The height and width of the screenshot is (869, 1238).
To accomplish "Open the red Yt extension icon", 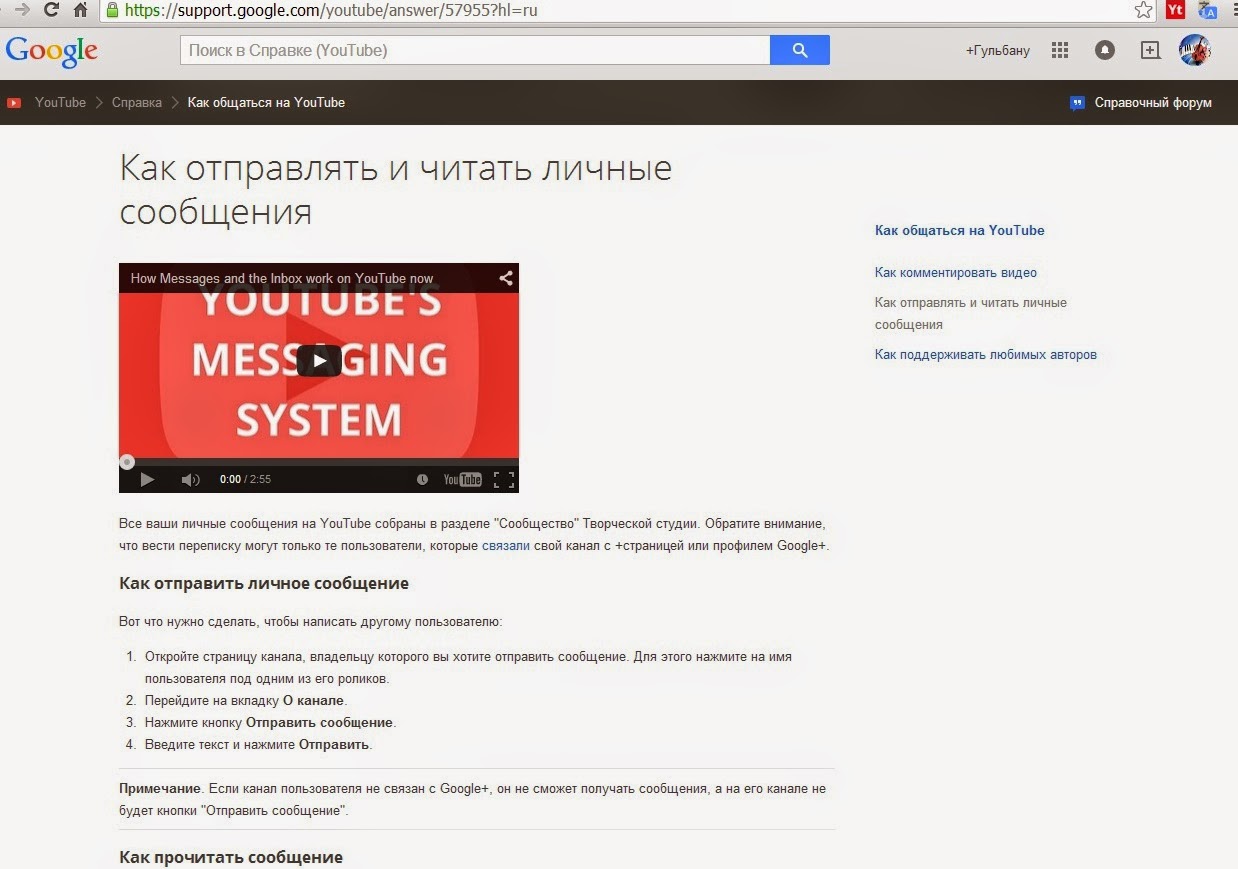I will click(1175, 10).
